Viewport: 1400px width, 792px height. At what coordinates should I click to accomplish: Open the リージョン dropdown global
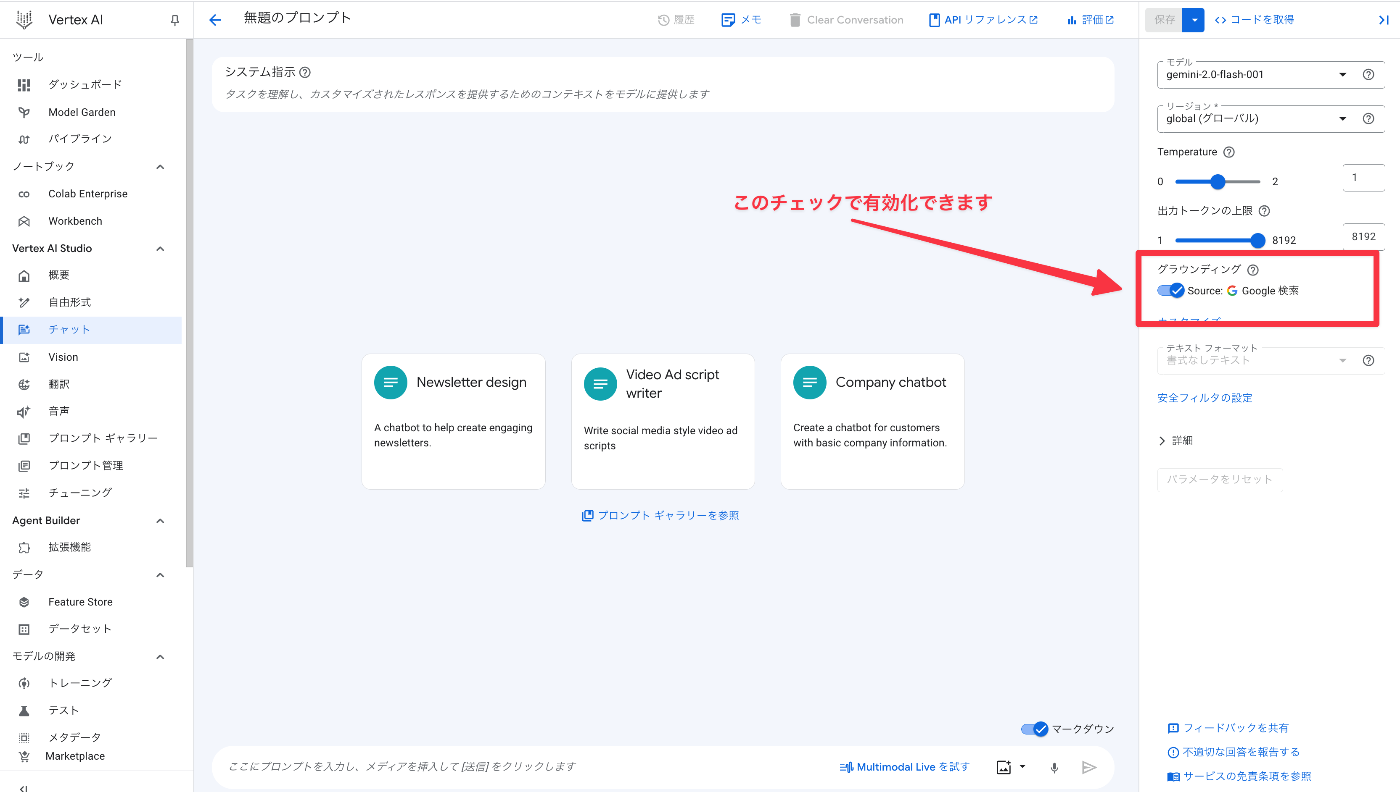[1257, 118]
